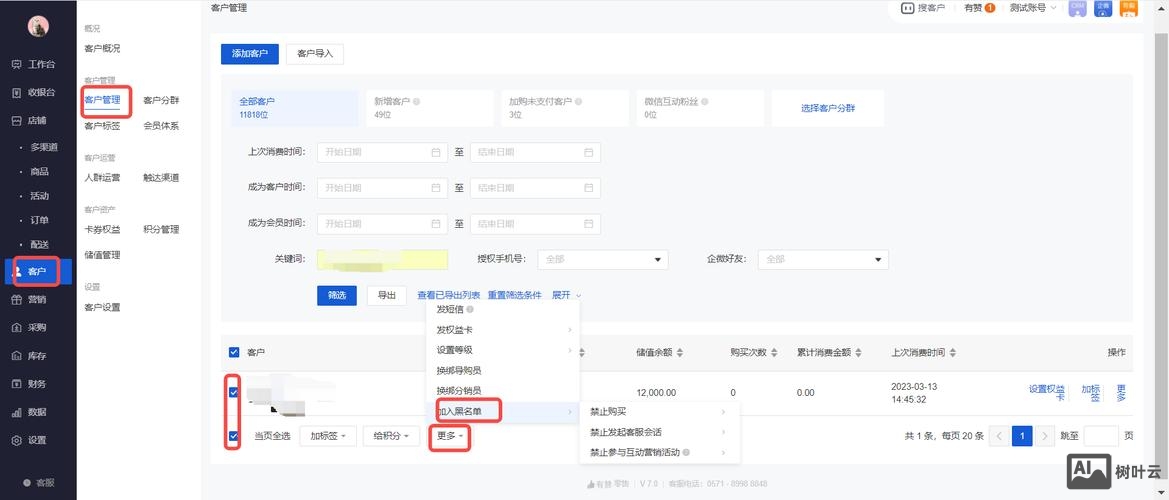Open 库存 in the left sidebar
1169x500 pixels.
click(30, 355)
